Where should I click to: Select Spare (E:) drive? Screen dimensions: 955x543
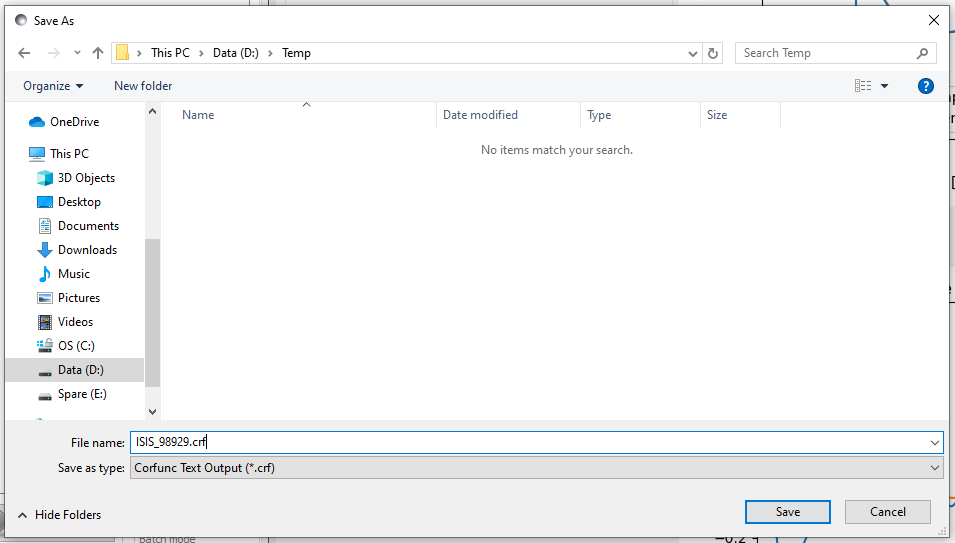[82, 394]
